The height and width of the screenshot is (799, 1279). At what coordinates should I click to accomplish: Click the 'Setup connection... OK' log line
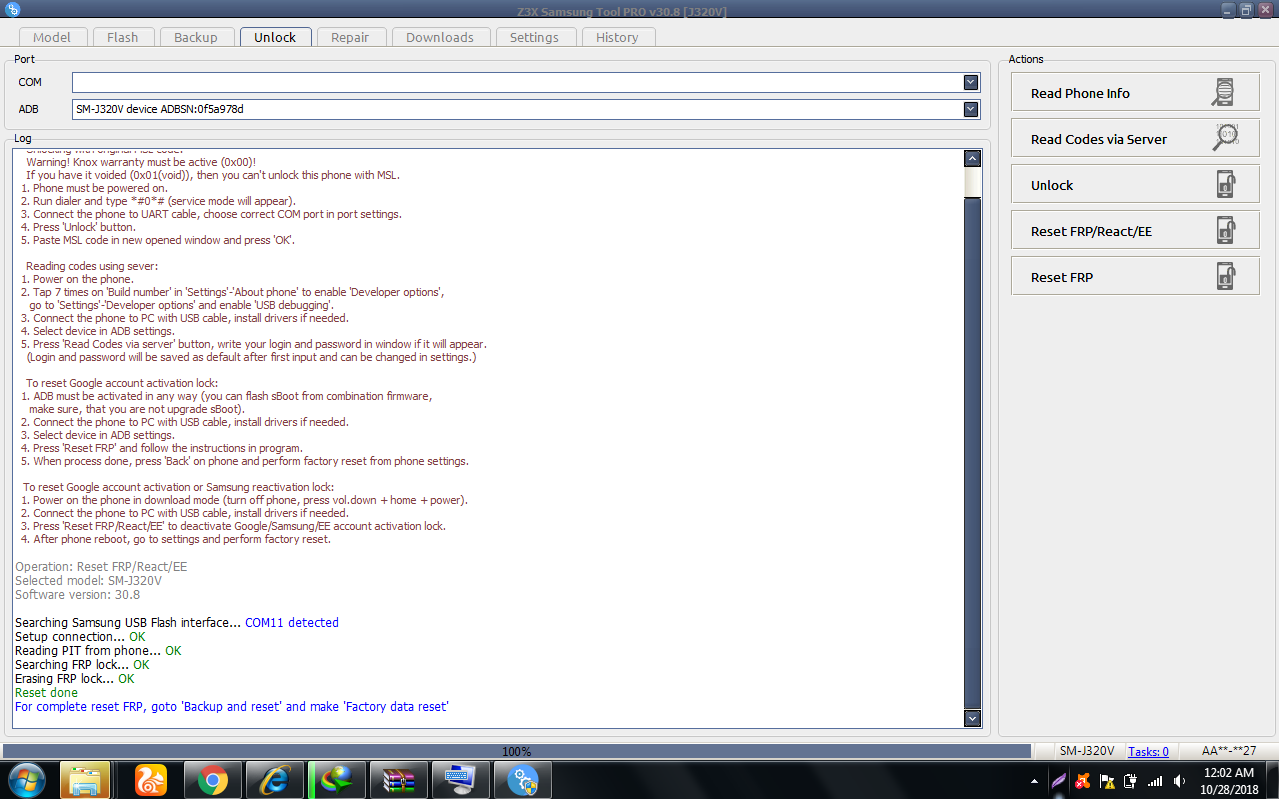pyautogui.click(x=80, y=636)
